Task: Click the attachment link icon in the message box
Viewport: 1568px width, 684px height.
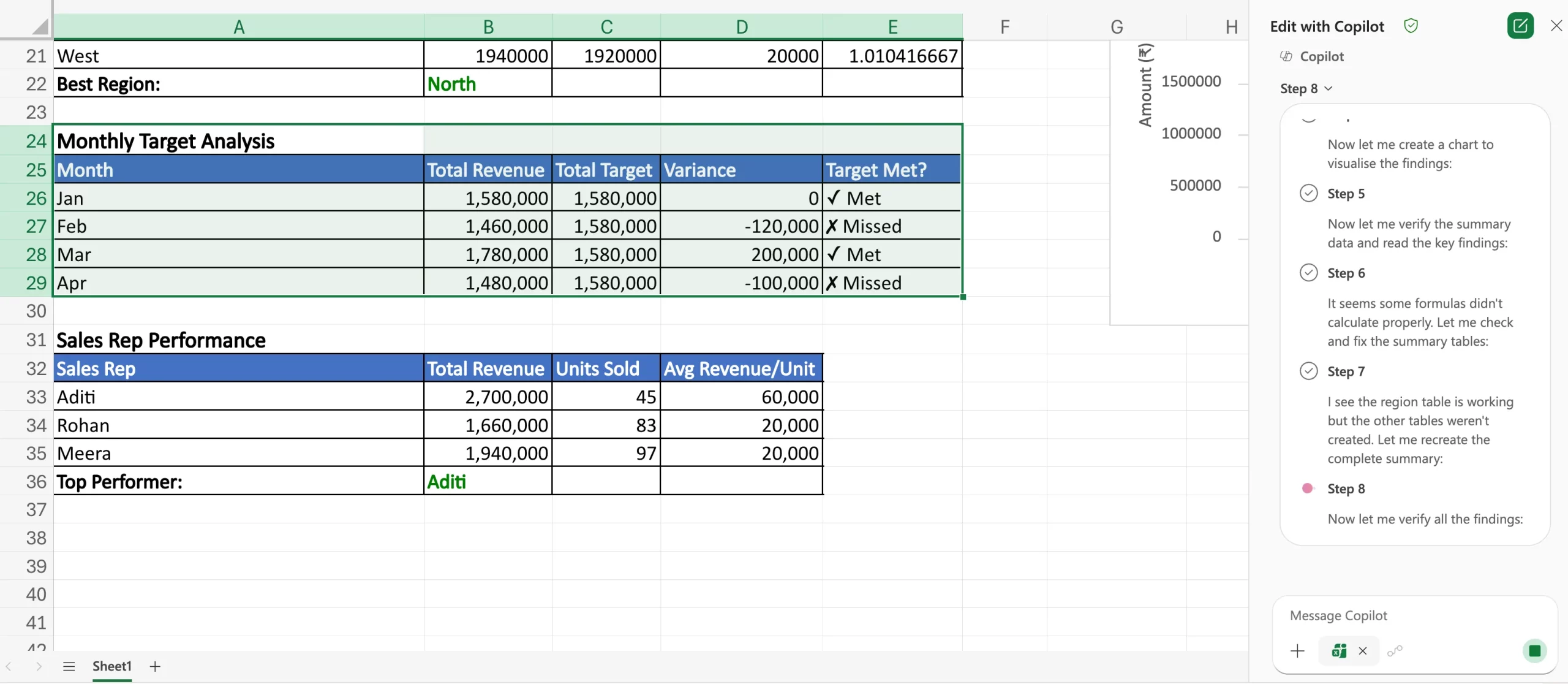Action: [x=1395, y=651]
